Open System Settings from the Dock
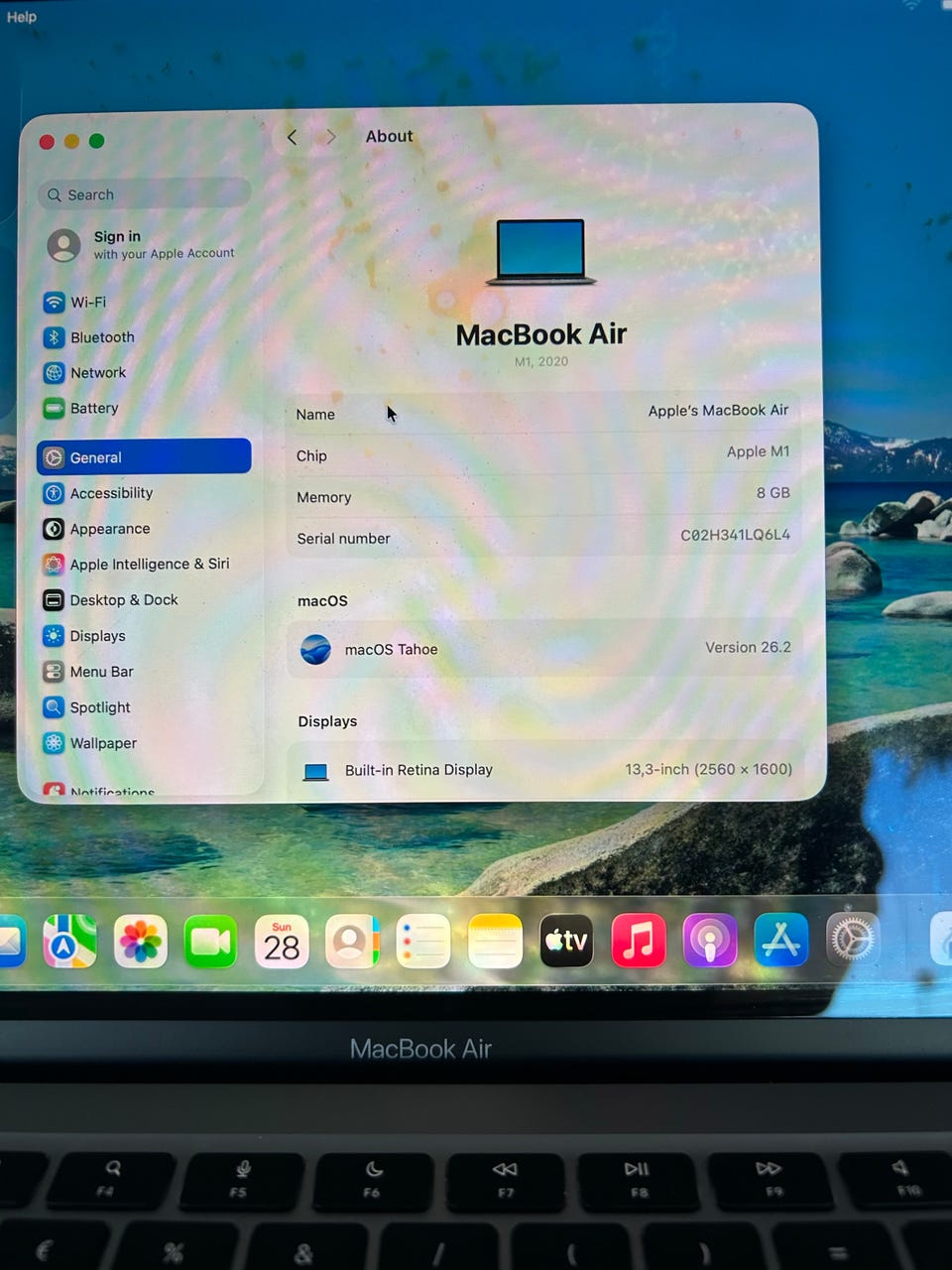The image size is (952, 1270). click(852, 939)
